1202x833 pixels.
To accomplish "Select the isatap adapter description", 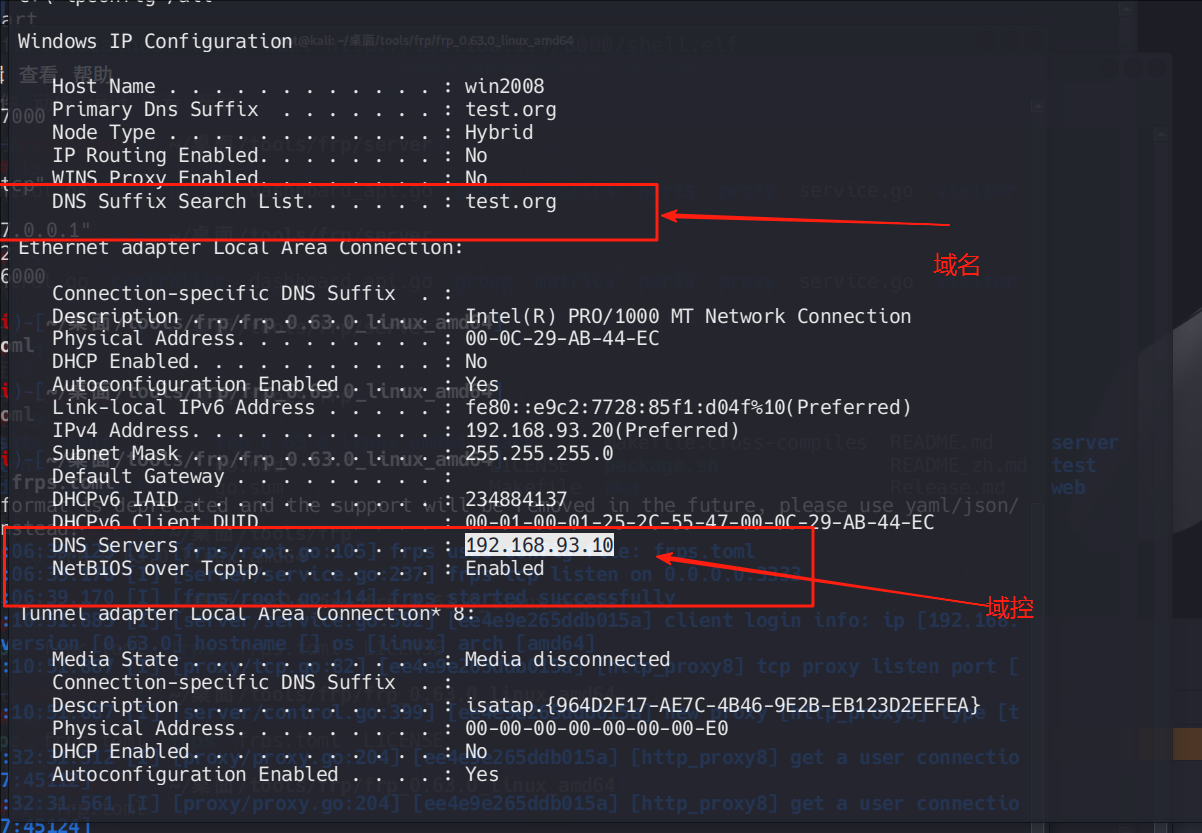I will tap(722, 706).
